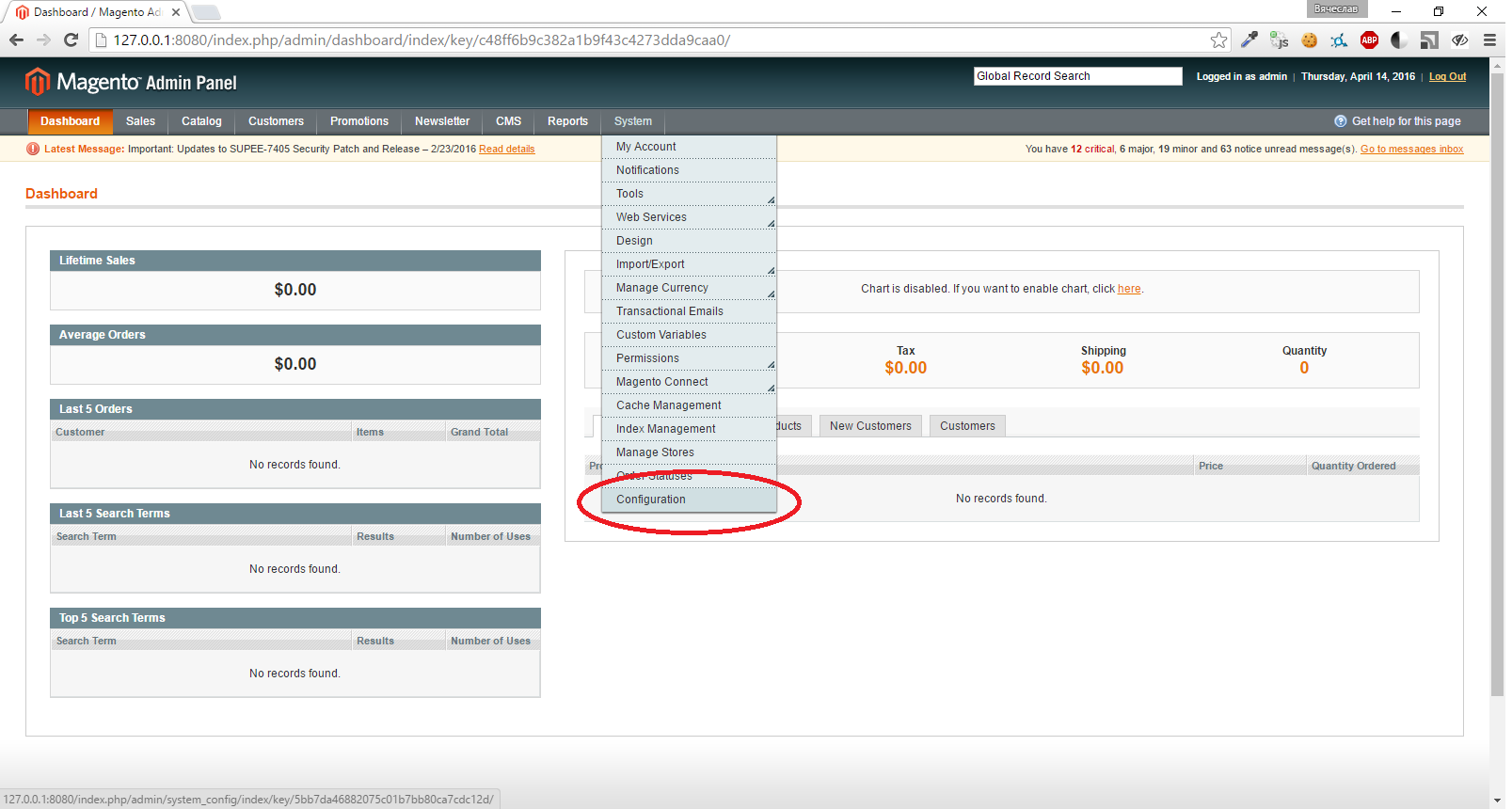Click the Global Record Search field
Screen dimensions: 1512x809
(1077, 76)
